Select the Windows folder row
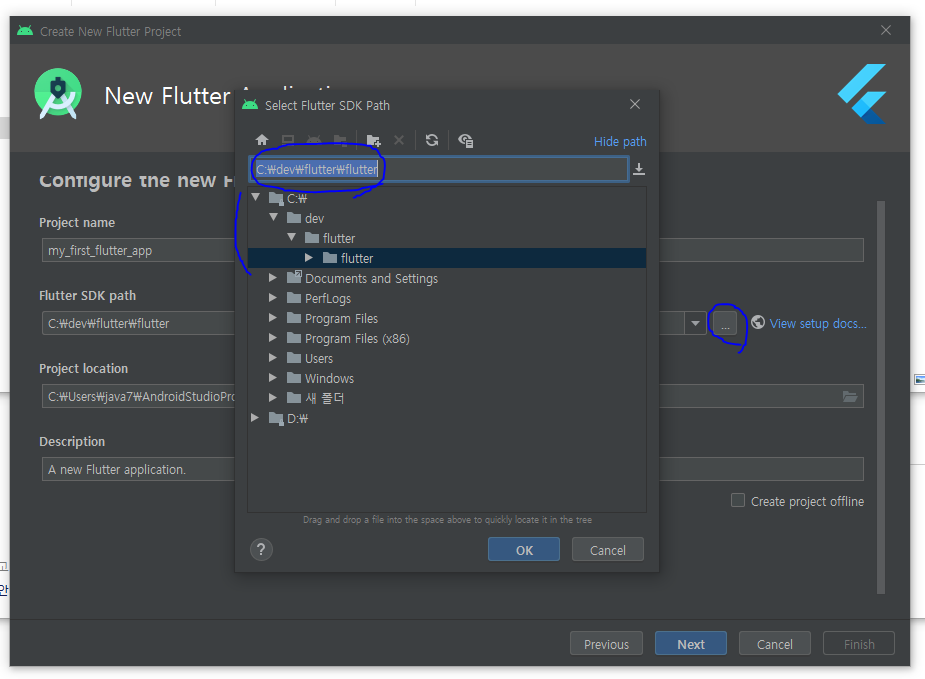Image resolution: width=925 pixels, height=679 pixels. (x=447, y=379)
